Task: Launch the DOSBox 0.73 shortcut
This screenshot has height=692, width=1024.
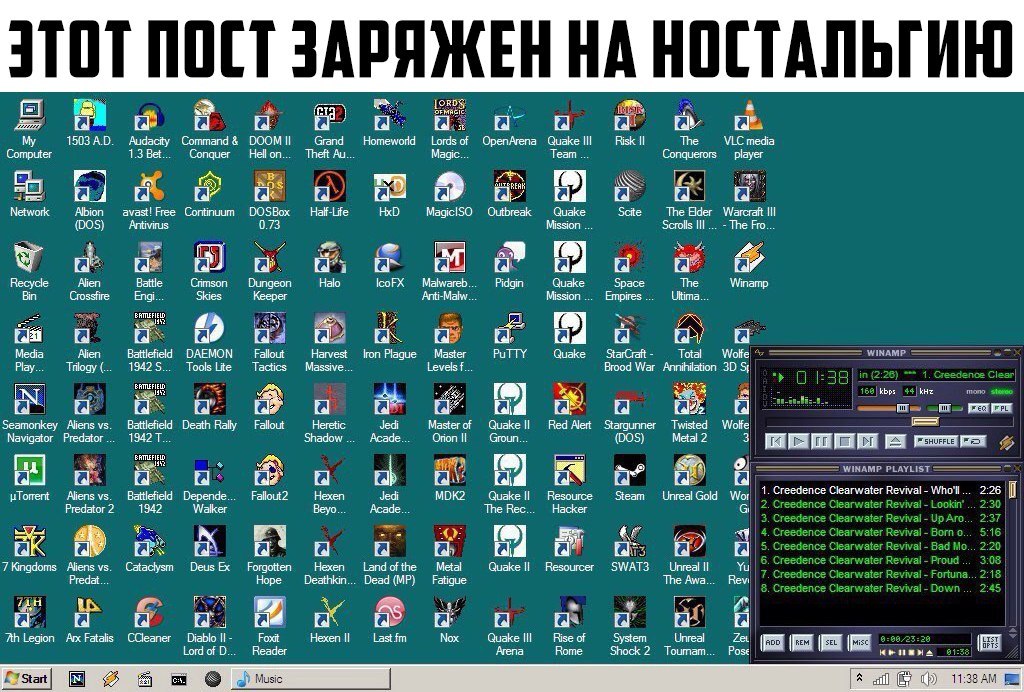Action: (x=269, y=188)
